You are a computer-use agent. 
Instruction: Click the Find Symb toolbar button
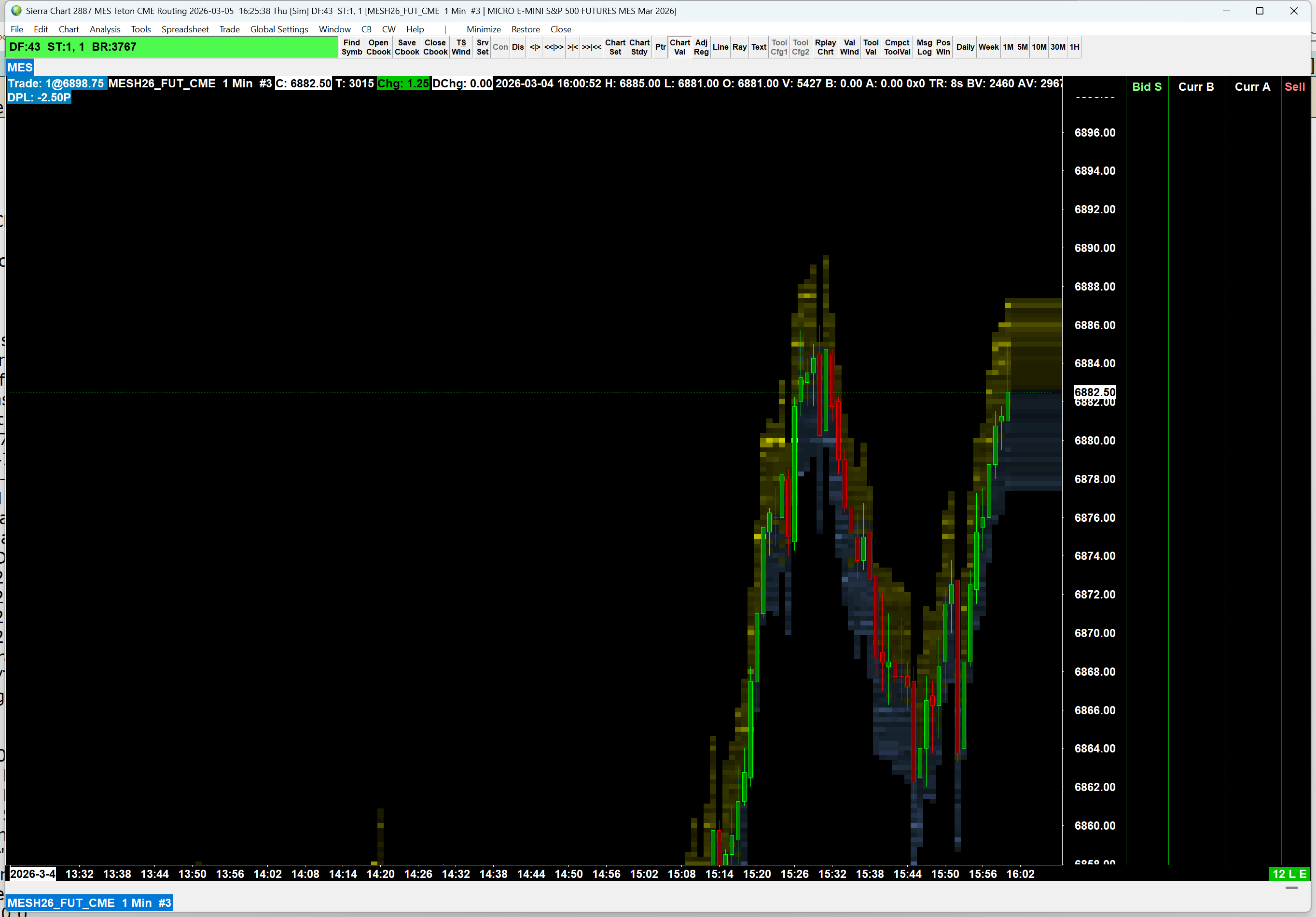click(351, 47)
